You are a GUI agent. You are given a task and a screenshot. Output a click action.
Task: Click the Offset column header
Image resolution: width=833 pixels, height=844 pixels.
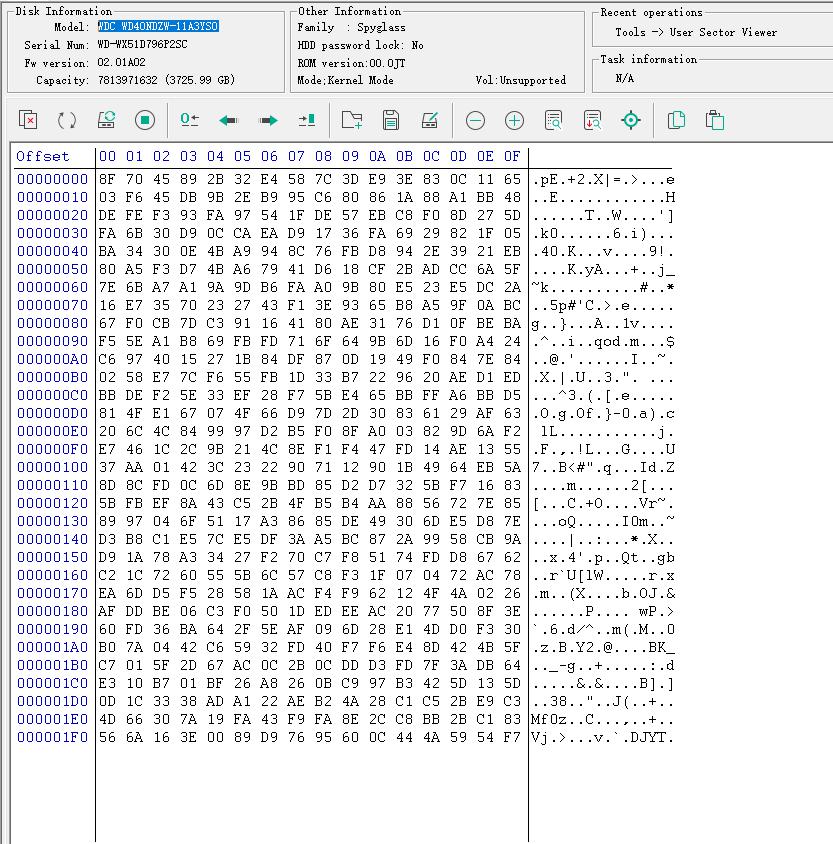point(43,156)
